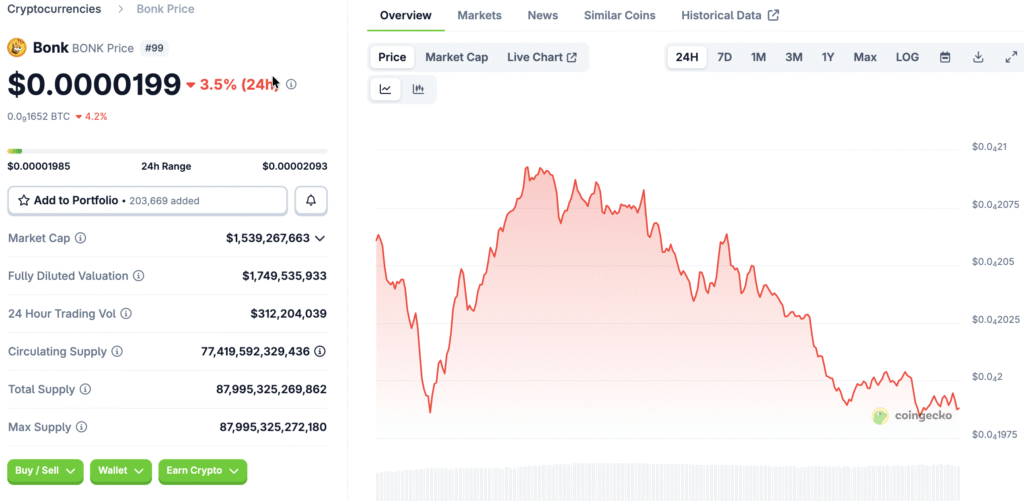Open the Similar Coins tab

point(620,15)
